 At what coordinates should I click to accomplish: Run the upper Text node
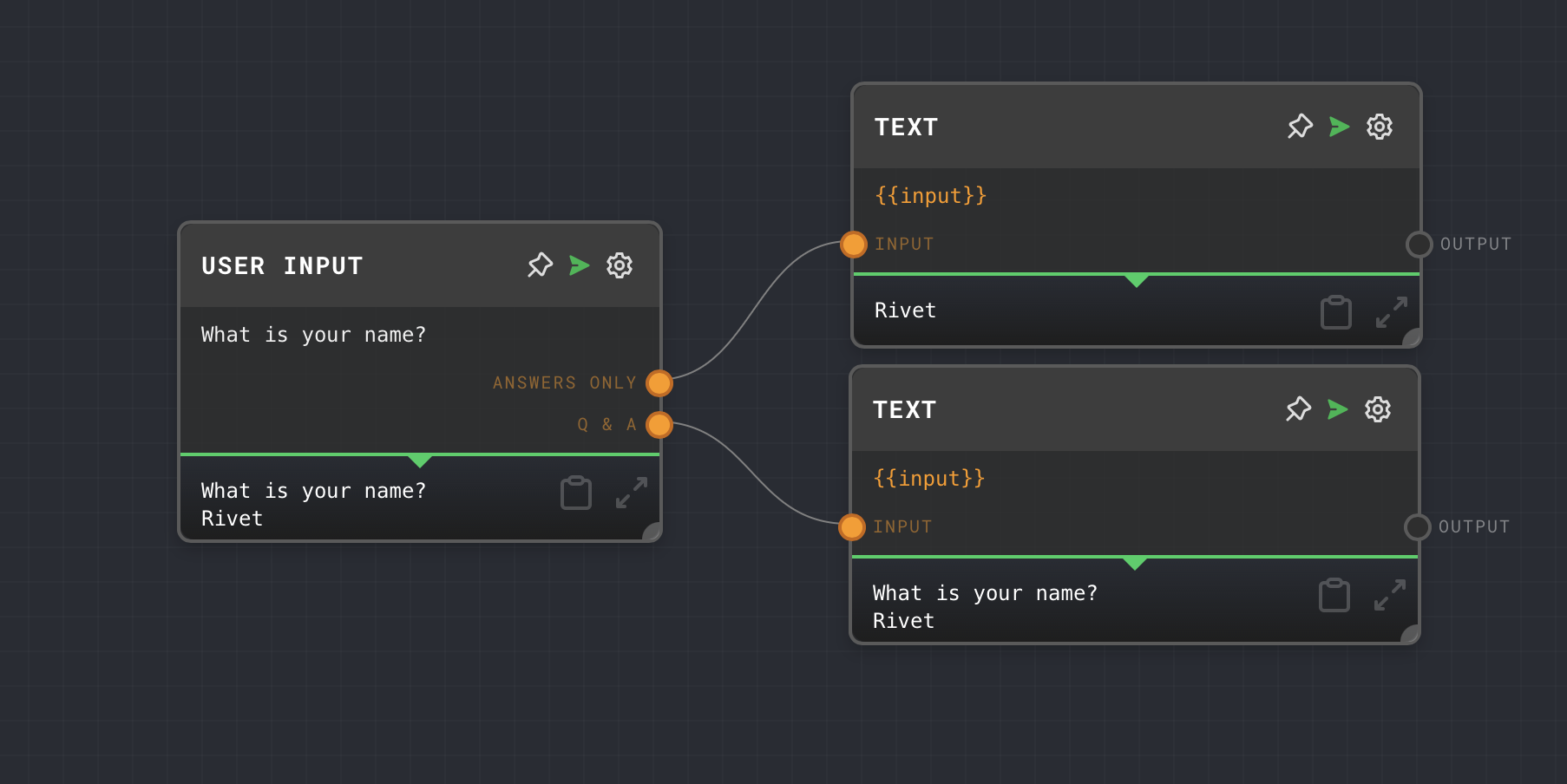pyautogui.click(x=1340, y=127)
